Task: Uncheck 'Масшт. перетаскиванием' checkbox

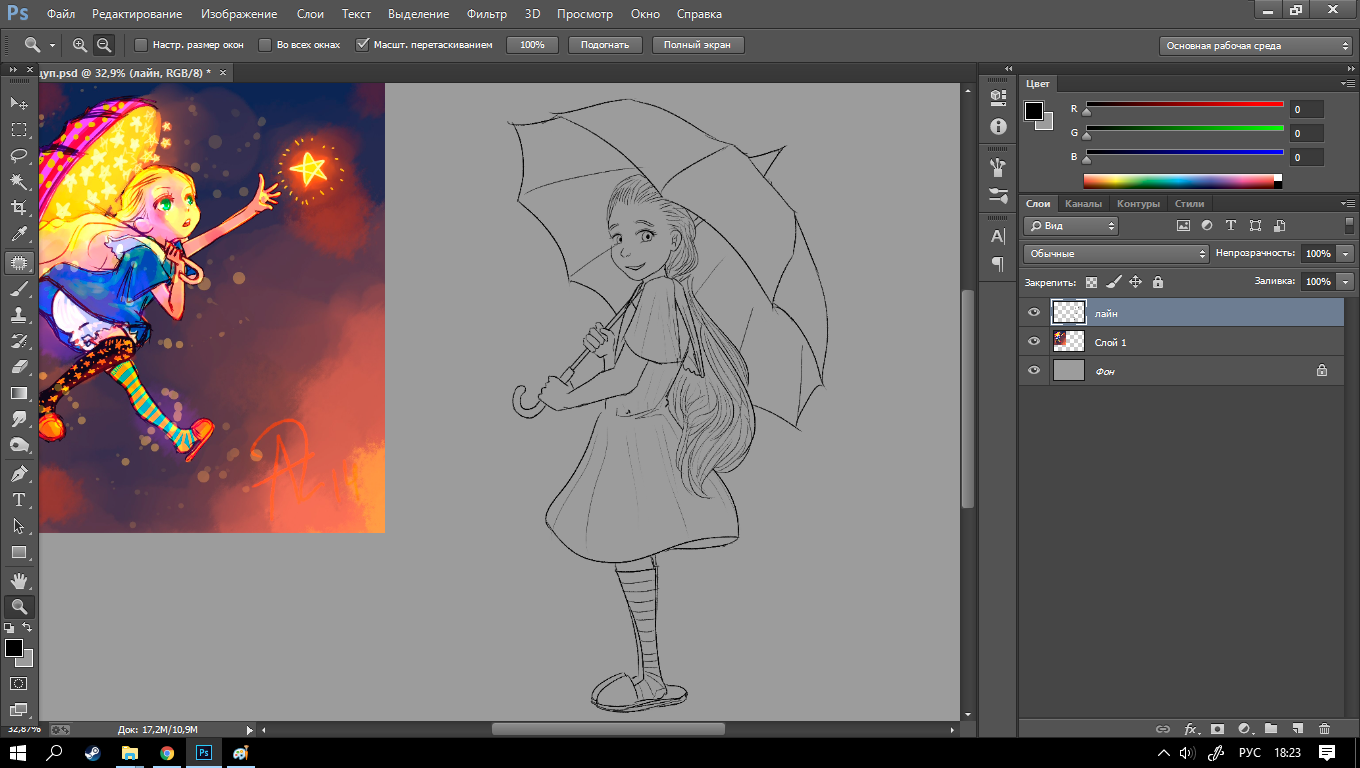Action: pos(363,45)
